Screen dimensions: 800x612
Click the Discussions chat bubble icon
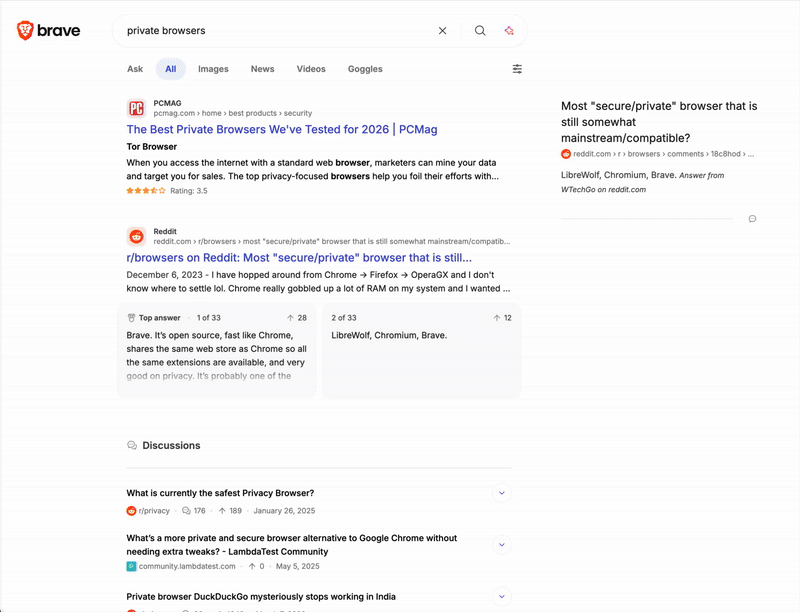tap(132, 445)
